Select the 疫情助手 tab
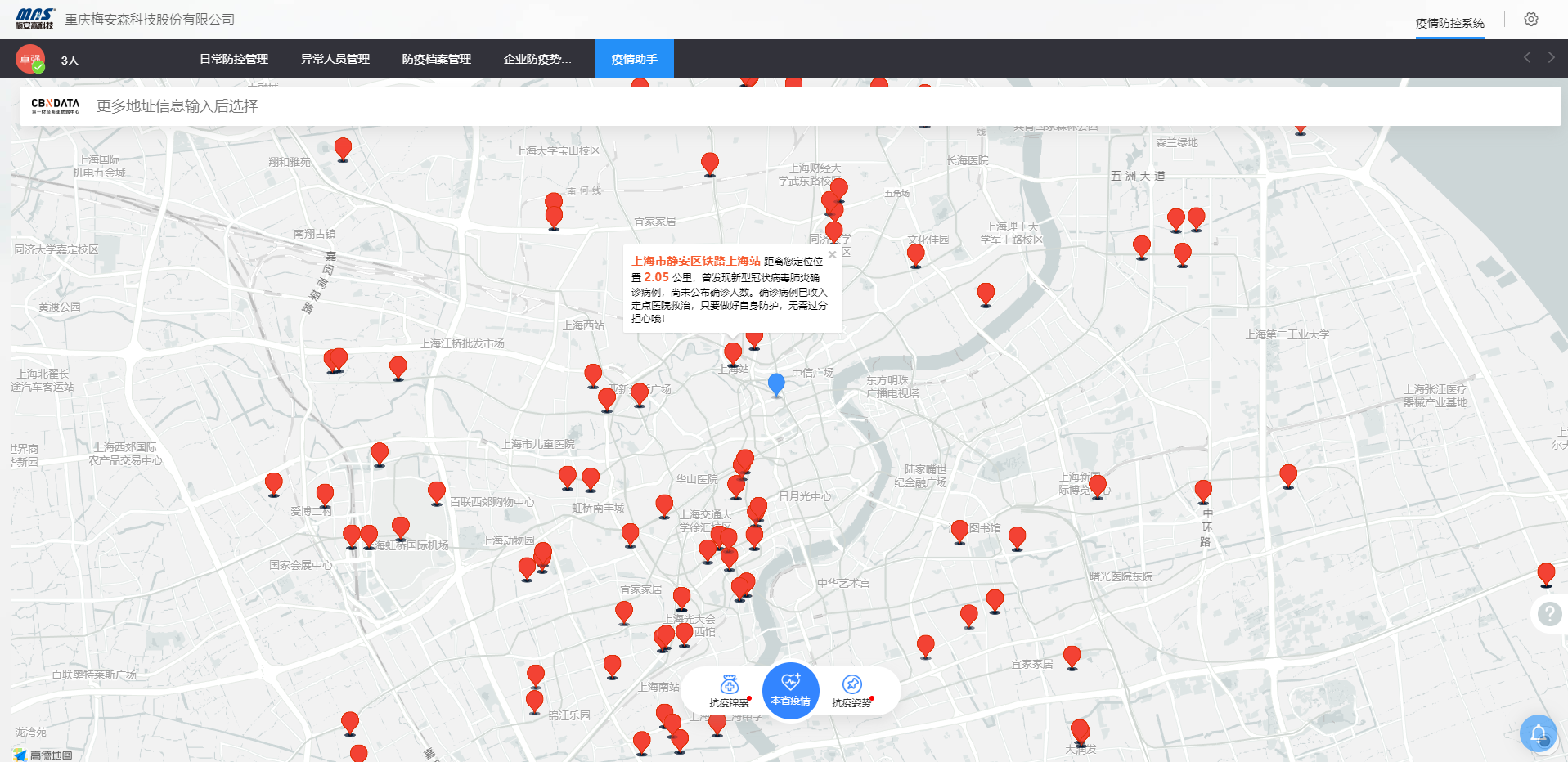The width and height of the screenshot is (1568, 762). point(634,60)
